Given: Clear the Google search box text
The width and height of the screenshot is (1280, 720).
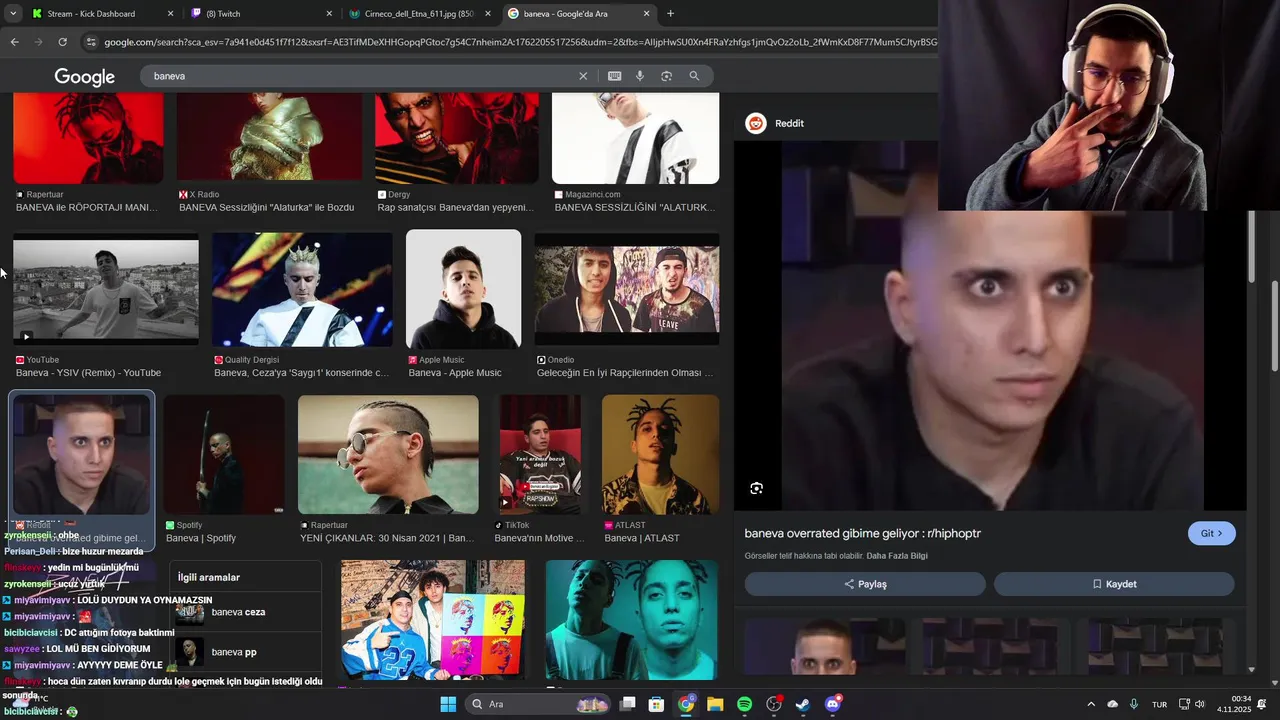Looking at the screenshot, I should tap(583, 76).
